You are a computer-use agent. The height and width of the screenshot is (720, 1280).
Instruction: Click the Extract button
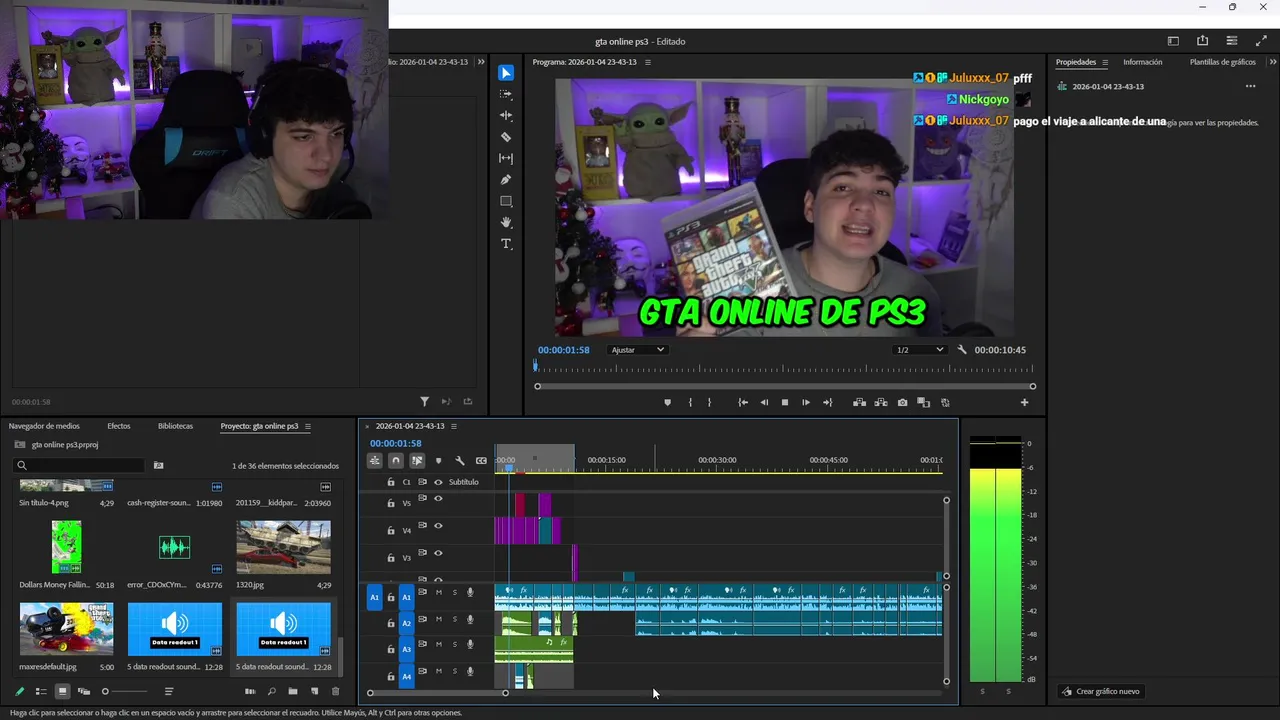click(x=881, y=402)
